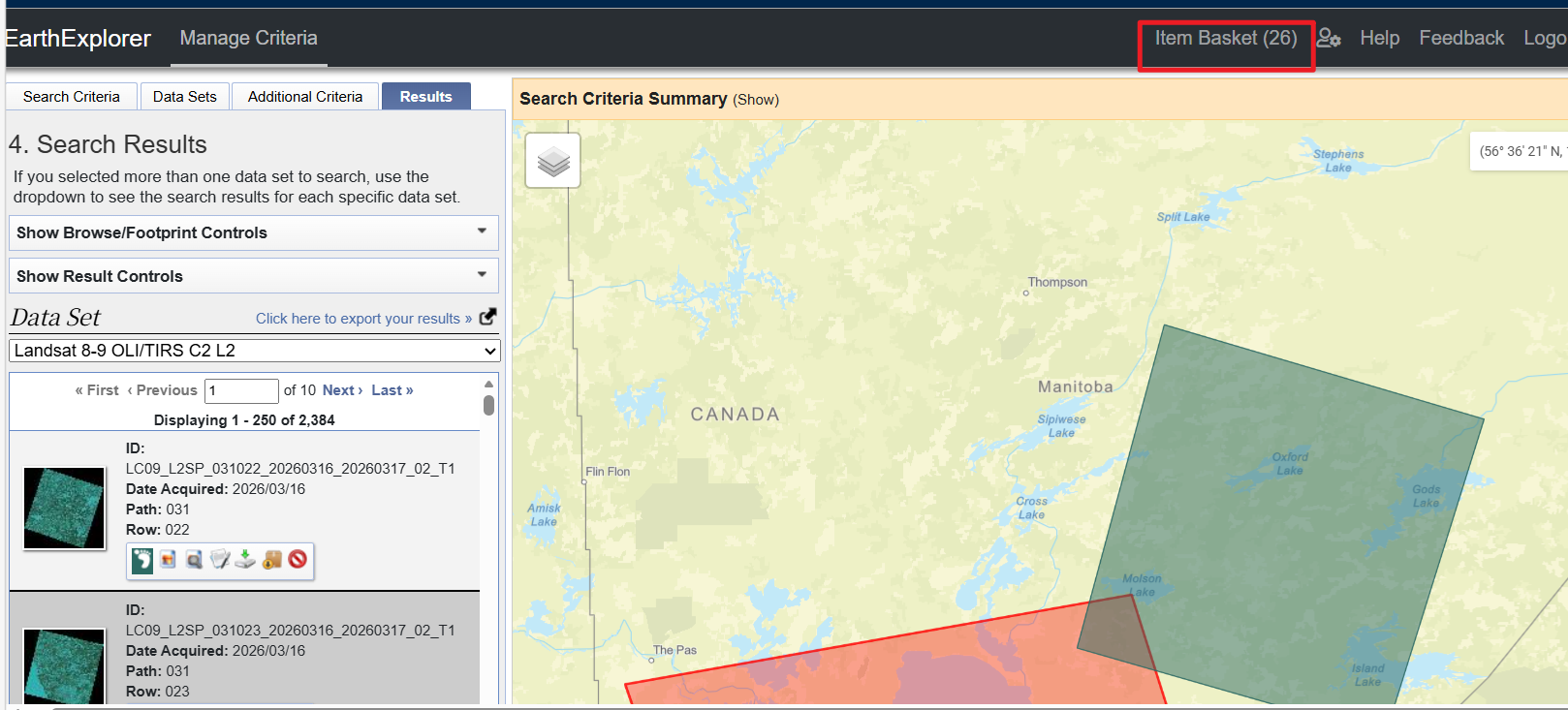Open the Additional Criteria tab

[305, 97]
